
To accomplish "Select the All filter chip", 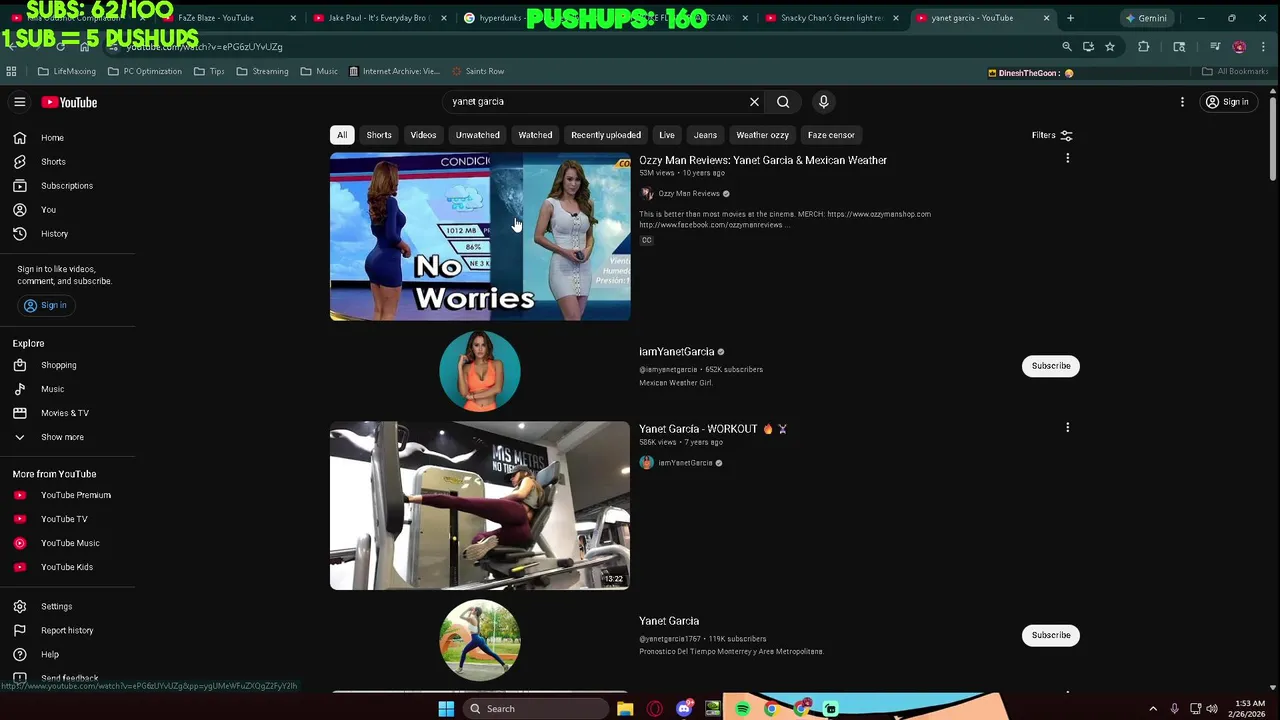I will (342, 135).
